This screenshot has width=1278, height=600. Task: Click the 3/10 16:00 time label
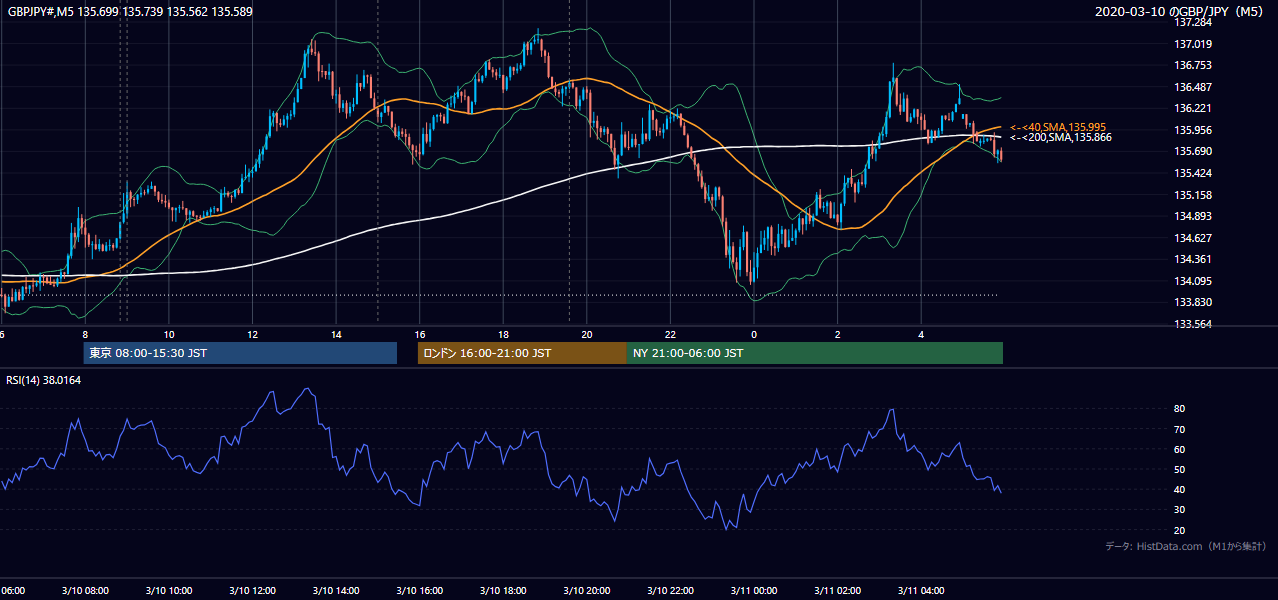421,591
